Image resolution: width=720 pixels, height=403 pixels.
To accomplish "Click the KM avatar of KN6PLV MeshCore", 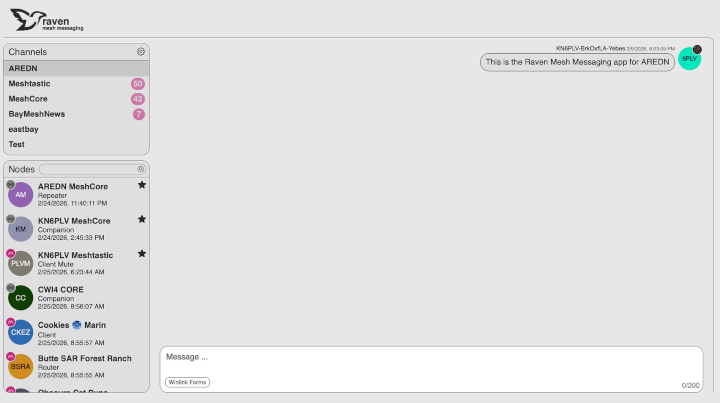I will tap(21, 229).
